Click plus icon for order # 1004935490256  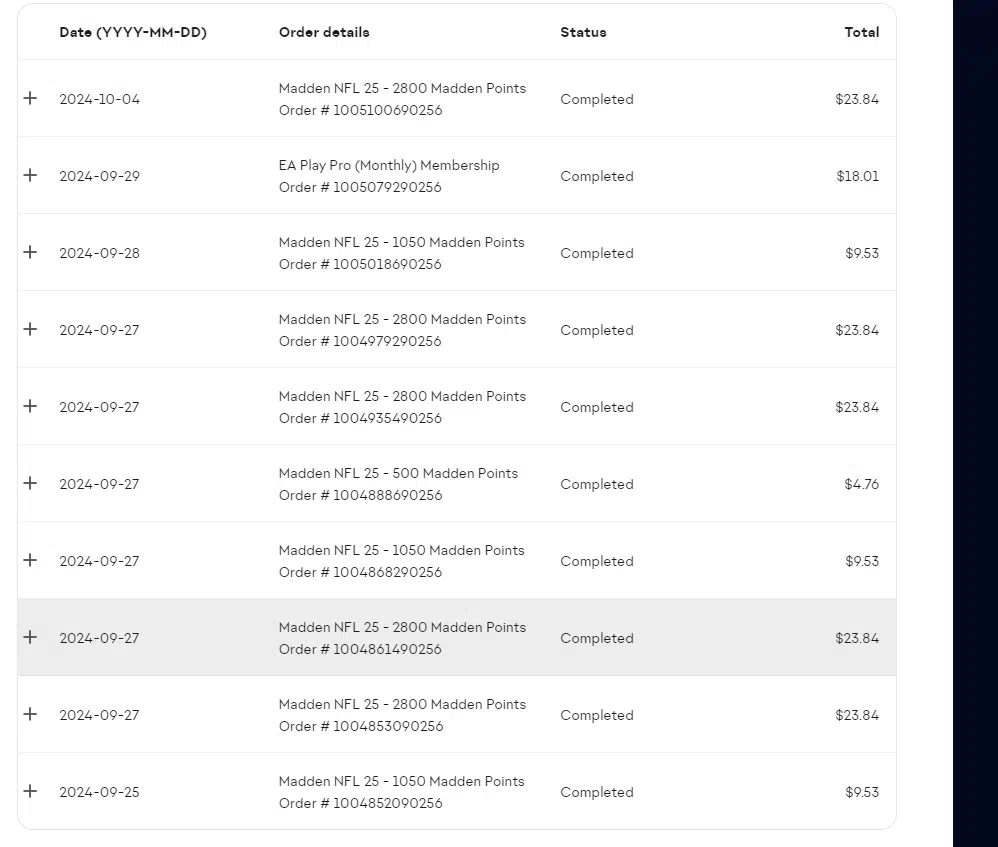coord(30,406)
